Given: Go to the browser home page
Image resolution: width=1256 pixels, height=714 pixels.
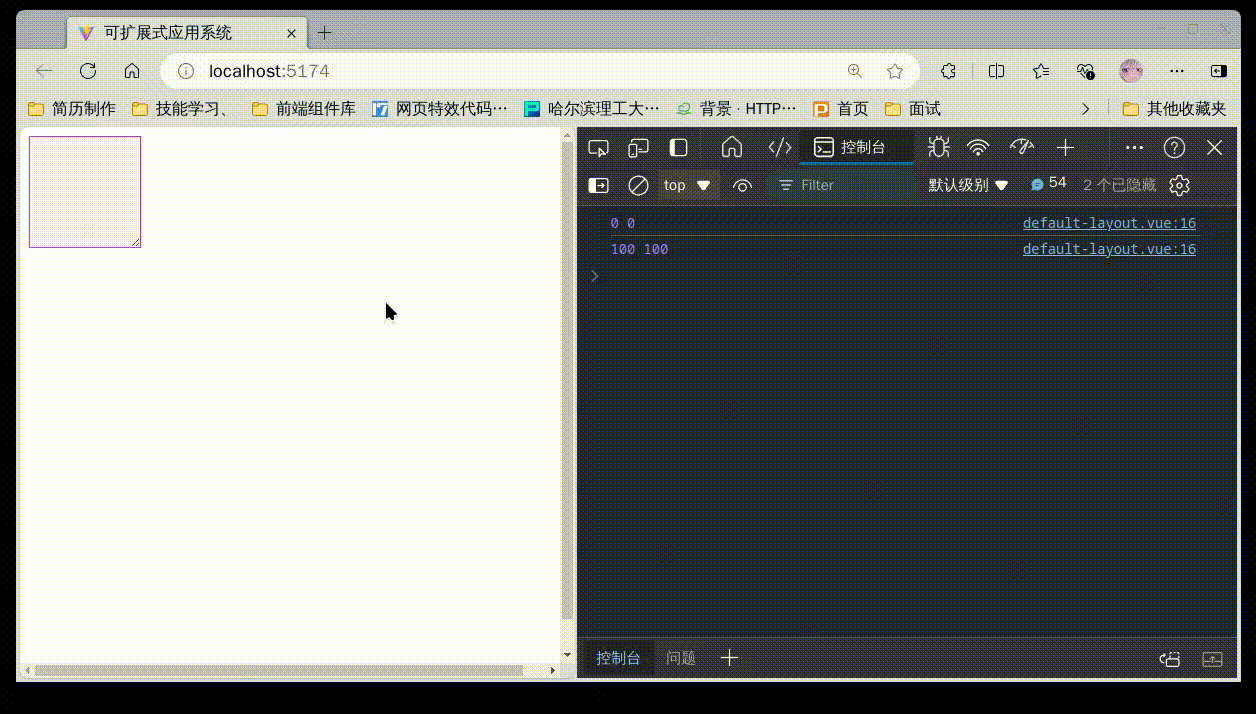Looking at the screenshot, I should [132, 71].
